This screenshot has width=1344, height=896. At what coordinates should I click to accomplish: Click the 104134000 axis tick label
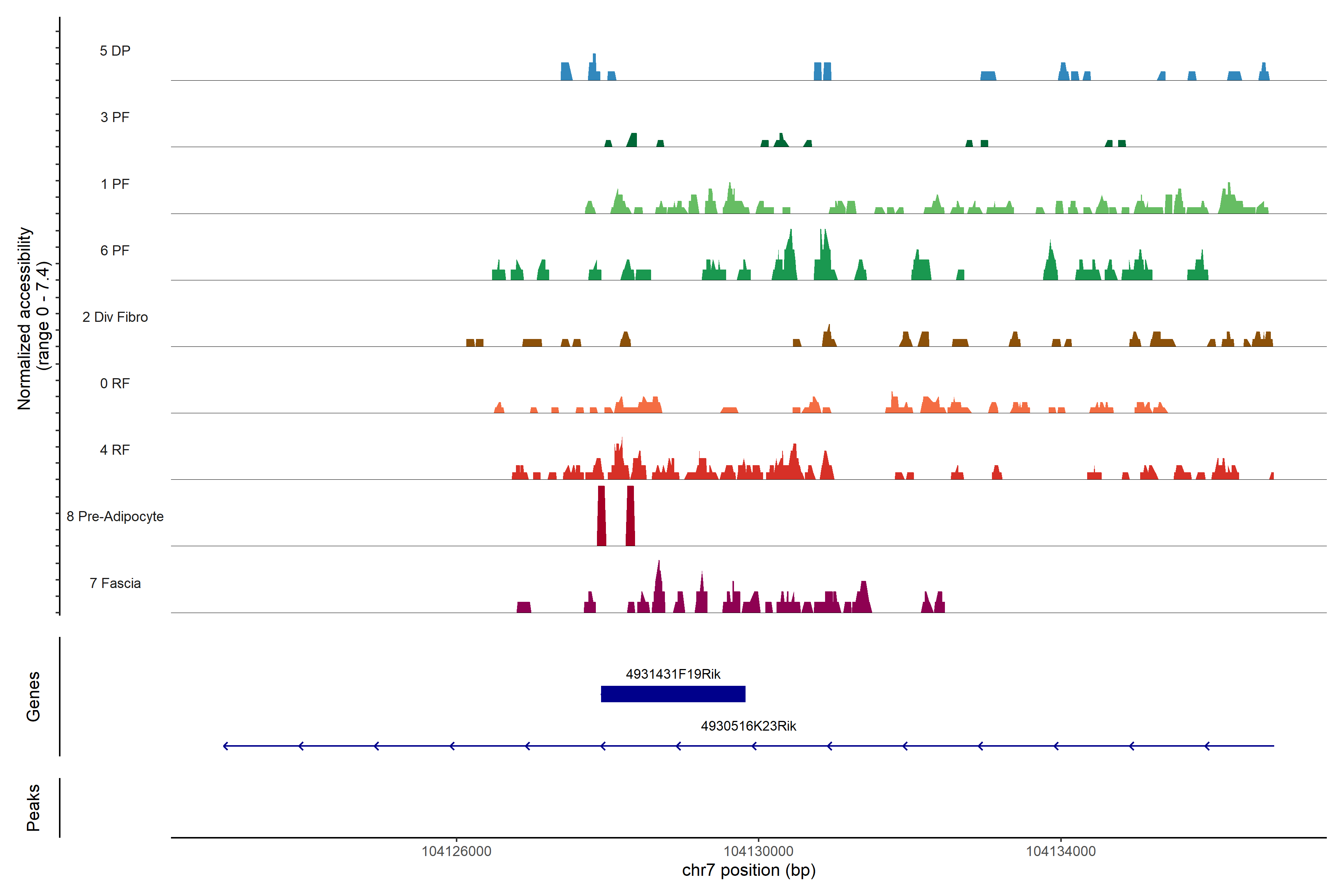click(x=1061, y=852)
